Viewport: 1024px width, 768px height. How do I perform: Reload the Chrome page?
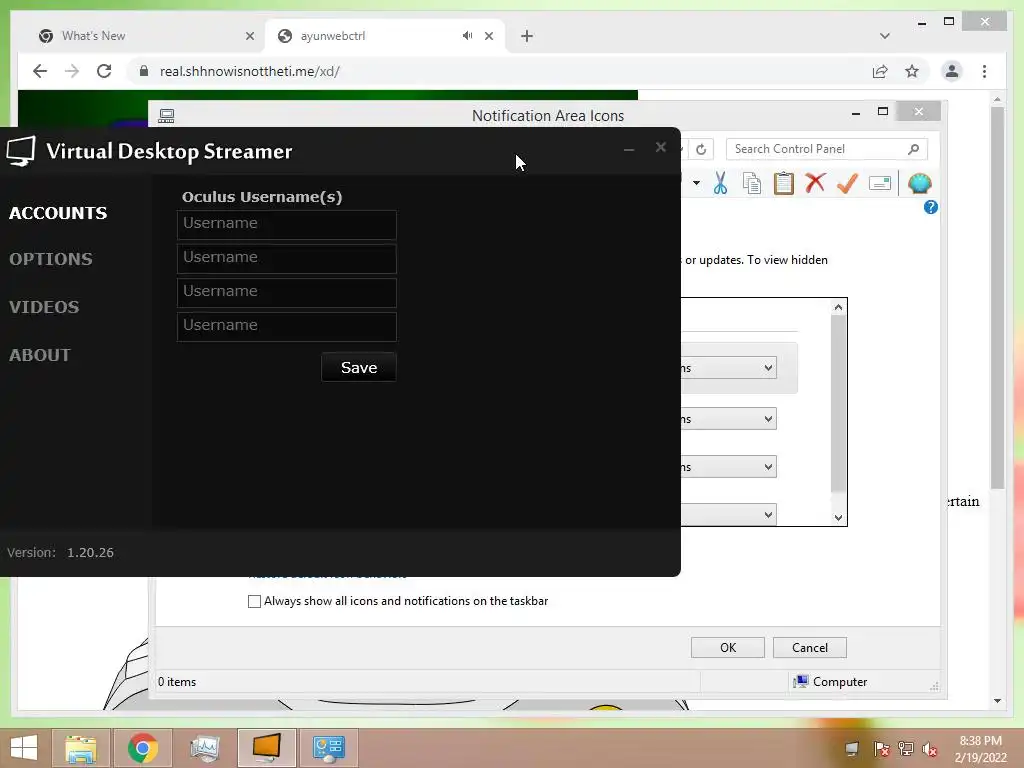click(104, 71)
